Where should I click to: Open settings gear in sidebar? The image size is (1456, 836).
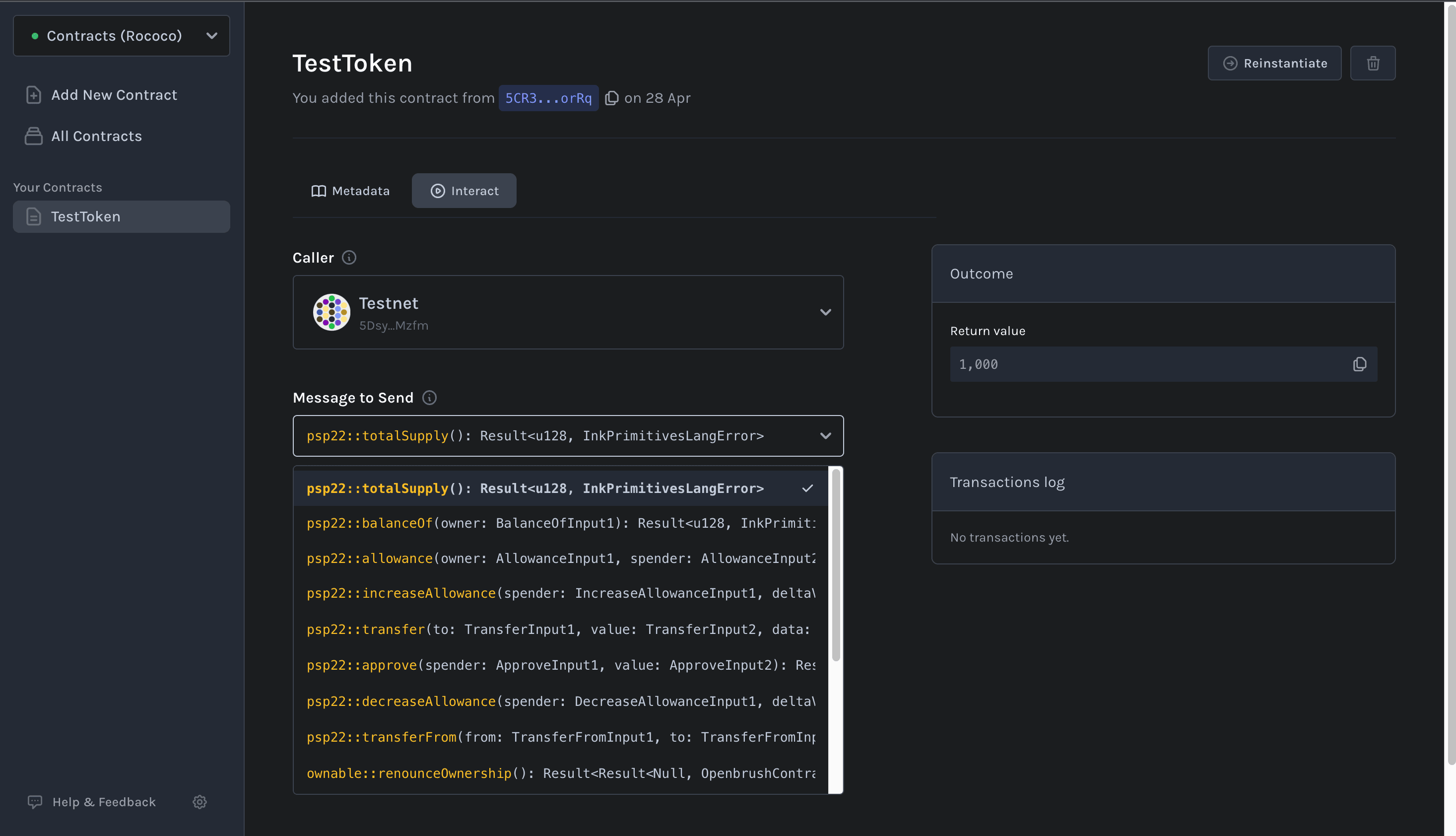(x=199, y=802)
